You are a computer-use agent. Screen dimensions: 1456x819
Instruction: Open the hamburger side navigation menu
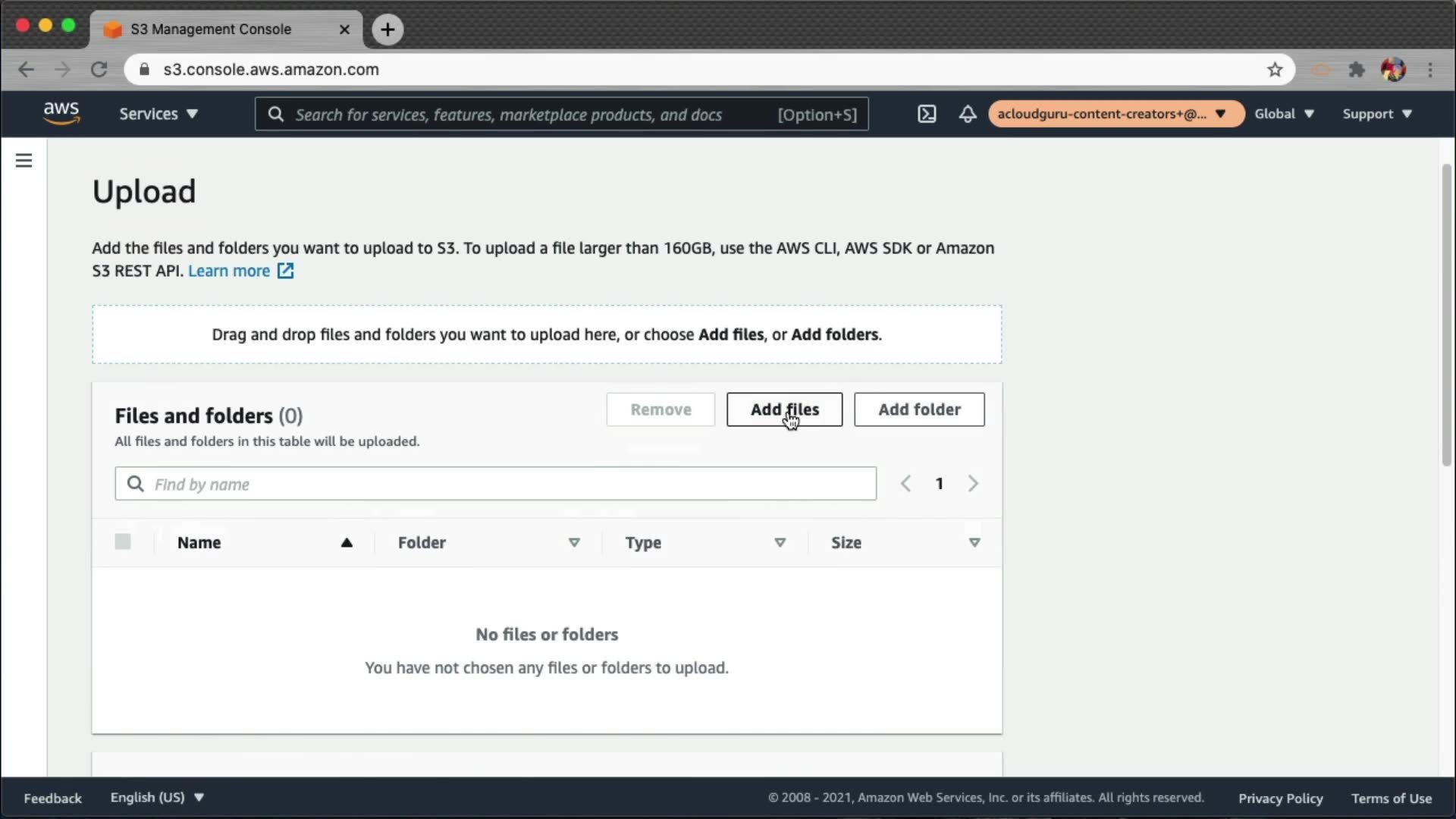[24, 160]
